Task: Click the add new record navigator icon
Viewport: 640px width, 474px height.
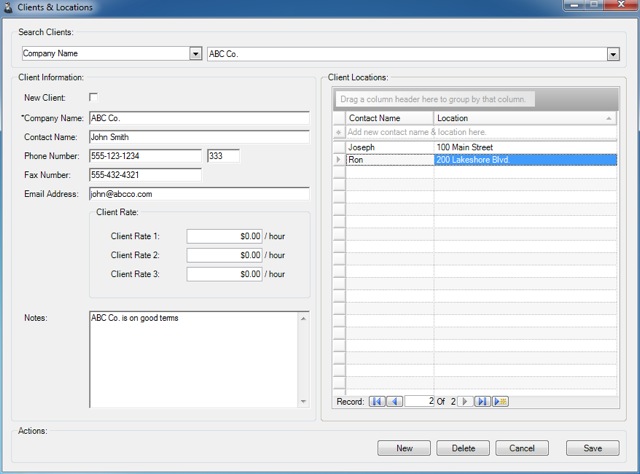Action: [x=500, y=401]
